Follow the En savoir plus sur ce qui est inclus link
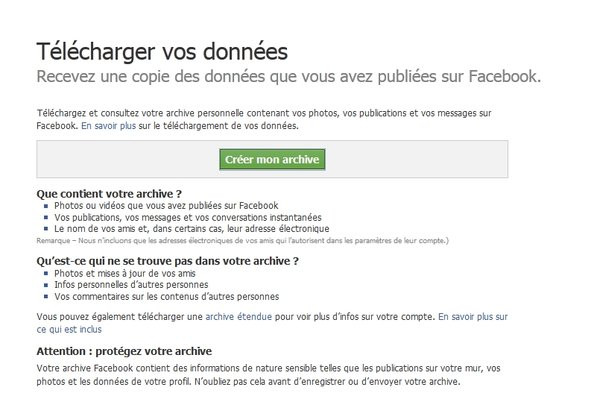This screenshot has width=600, height=396. pos(272,323)
